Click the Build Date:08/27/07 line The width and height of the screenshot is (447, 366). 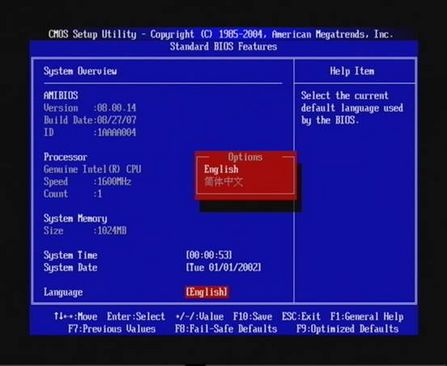point(90,120)
